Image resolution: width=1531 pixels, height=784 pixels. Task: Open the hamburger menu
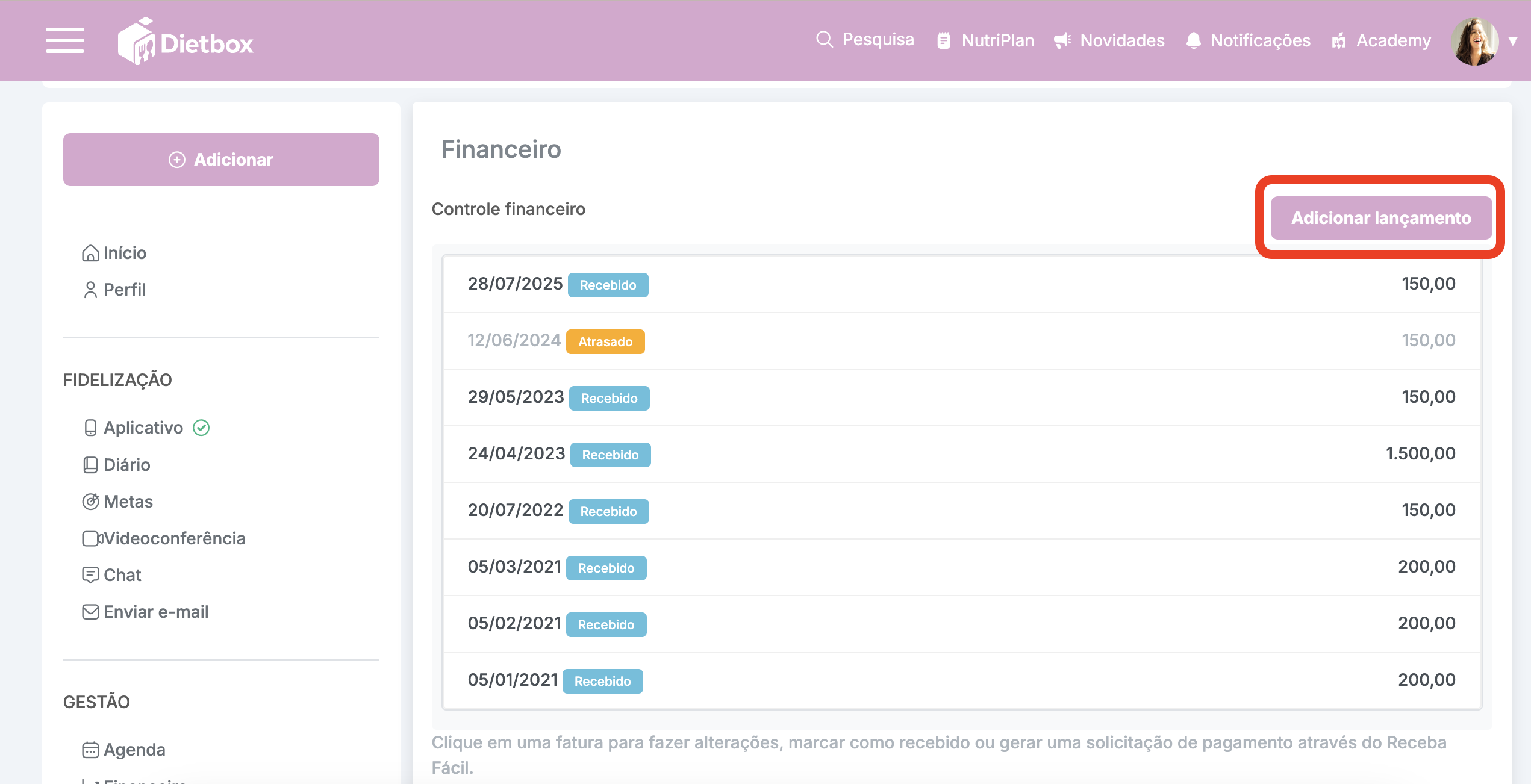pyautogui.click(x=65, y=40)
